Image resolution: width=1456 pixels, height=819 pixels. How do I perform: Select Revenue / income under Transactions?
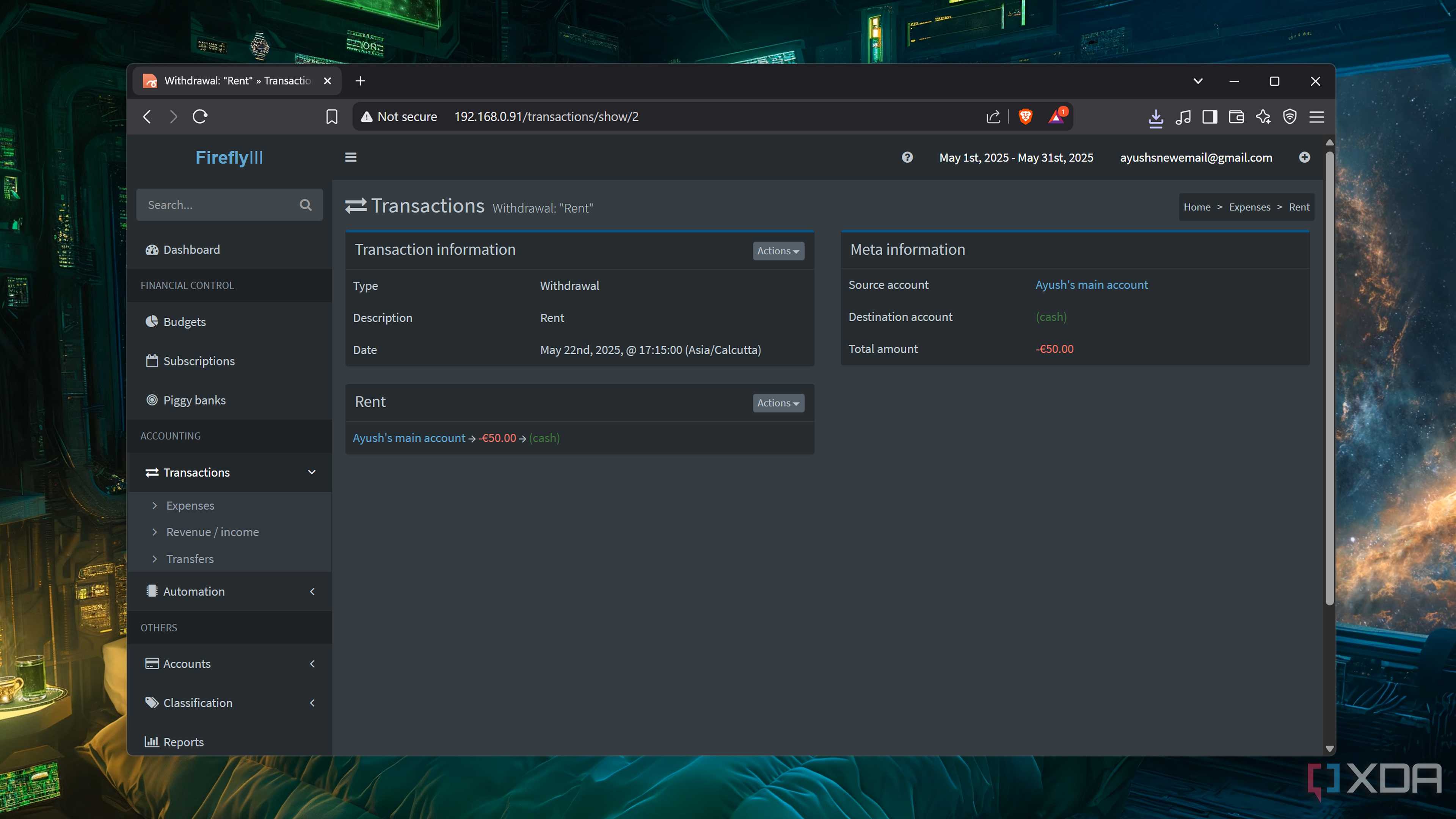(212, 532)
